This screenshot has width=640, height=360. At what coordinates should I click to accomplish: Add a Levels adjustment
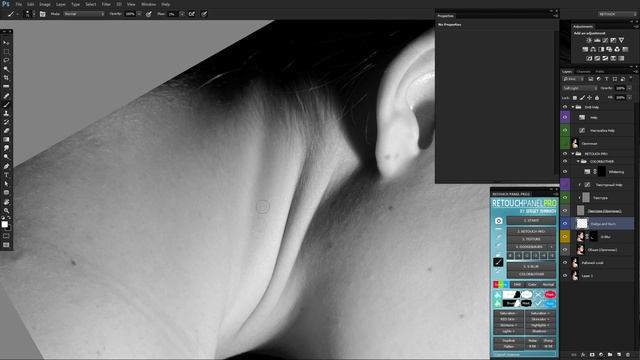[597, 40]
